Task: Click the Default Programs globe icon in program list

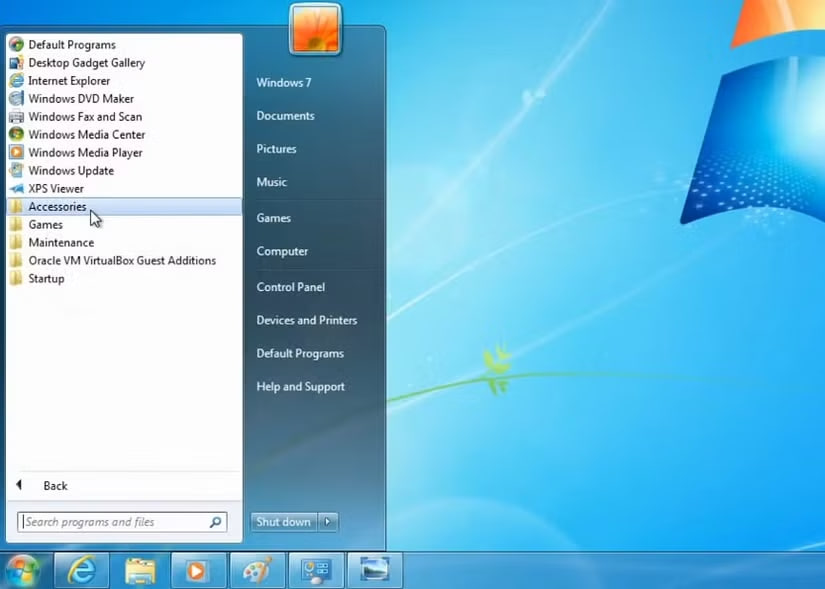Action: [16, 44]
